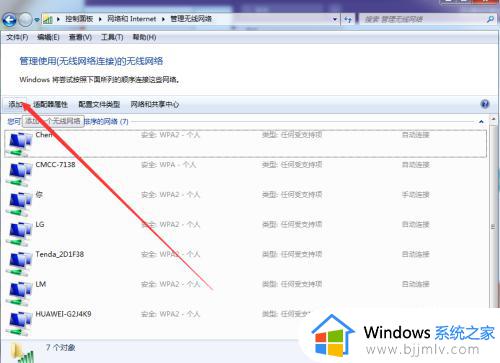This screenshot has height=363, width=500.
Task: Open the 查看(V) menu
Action: 80,37
